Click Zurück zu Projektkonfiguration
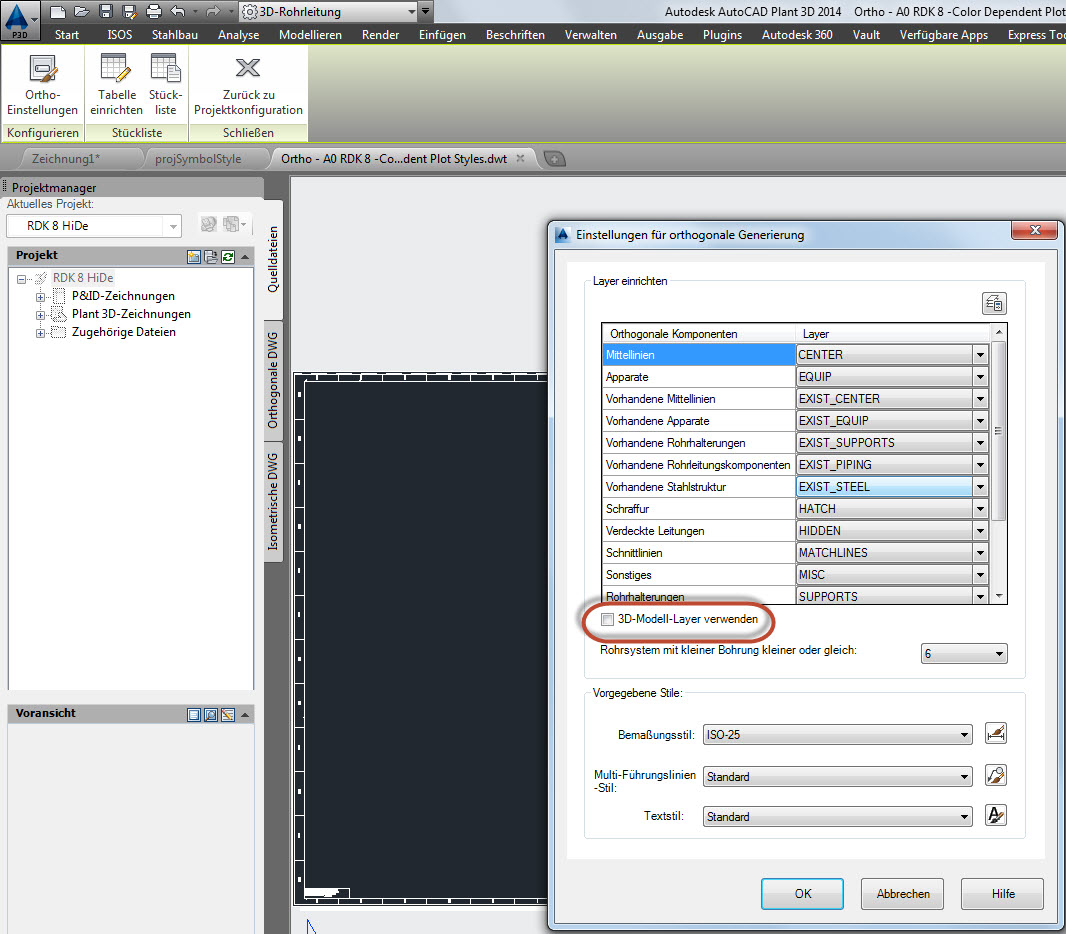The image size is (1066, 934). (x=248, y=86)
